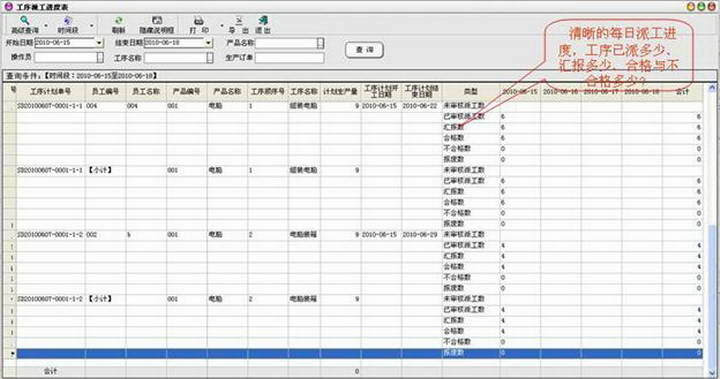
Task: Click the 时间段 time period icon
Action: click(x=68, y=24)
